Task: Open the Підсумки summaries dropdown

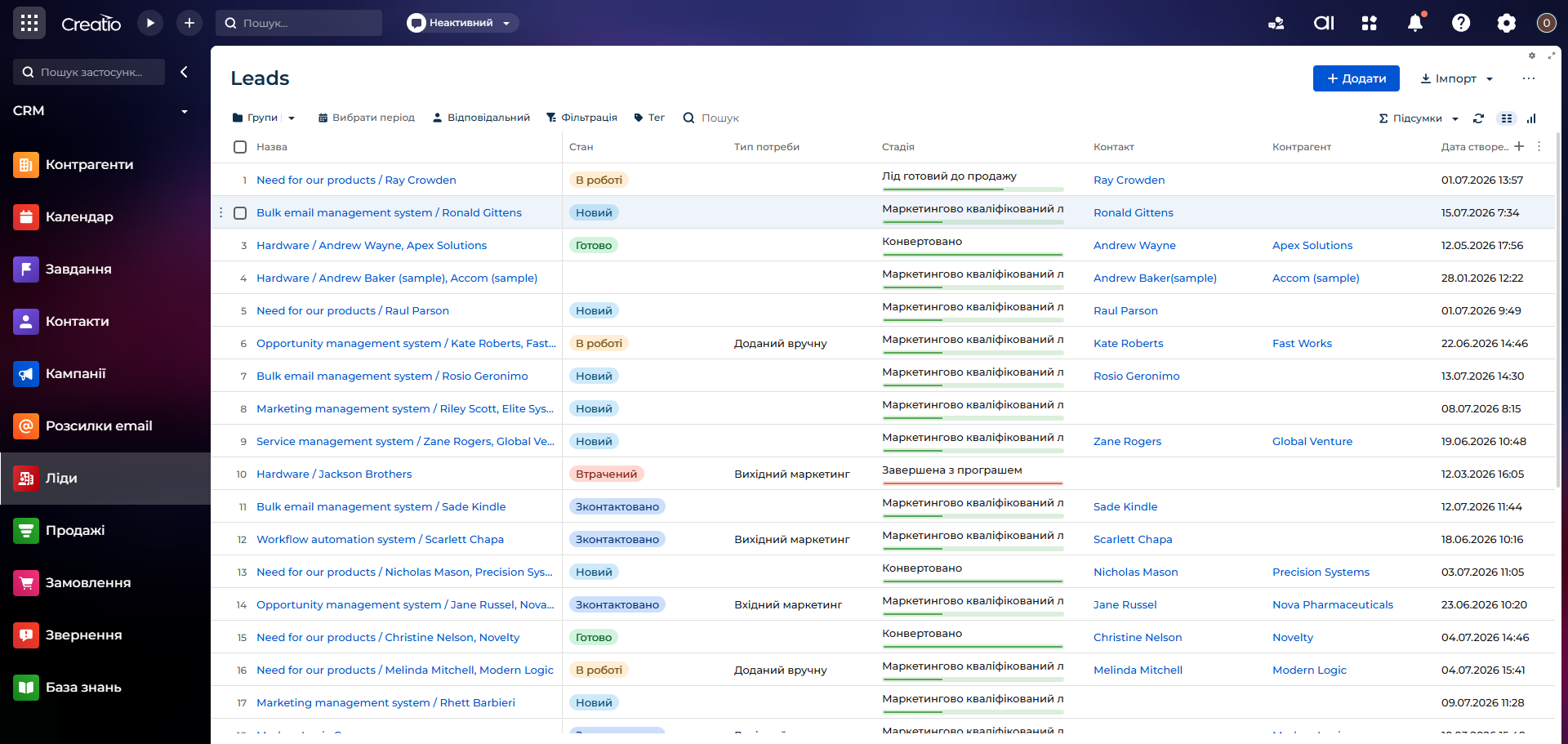Action: coord(1419,118)
